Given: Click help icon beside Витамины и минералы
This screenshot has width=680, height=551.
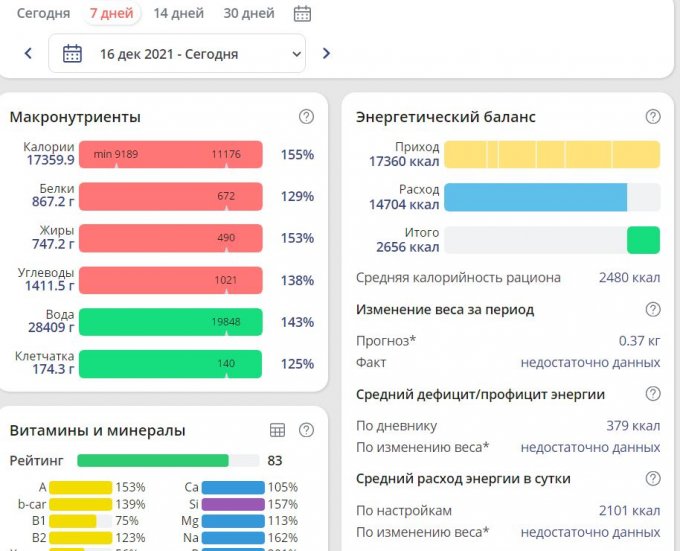Looking at the screenshot, I should pyautogui.click(x=307, y=430).
